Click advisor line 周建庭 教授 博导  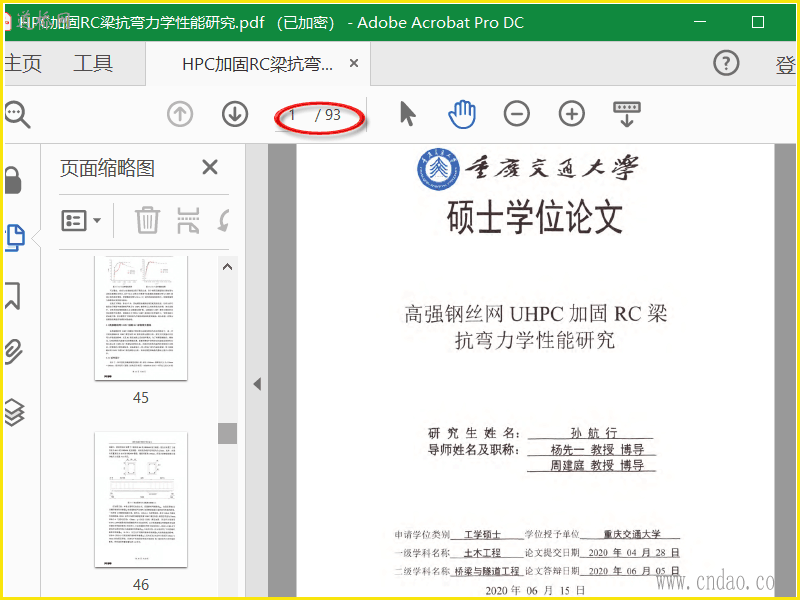[597, 465]
